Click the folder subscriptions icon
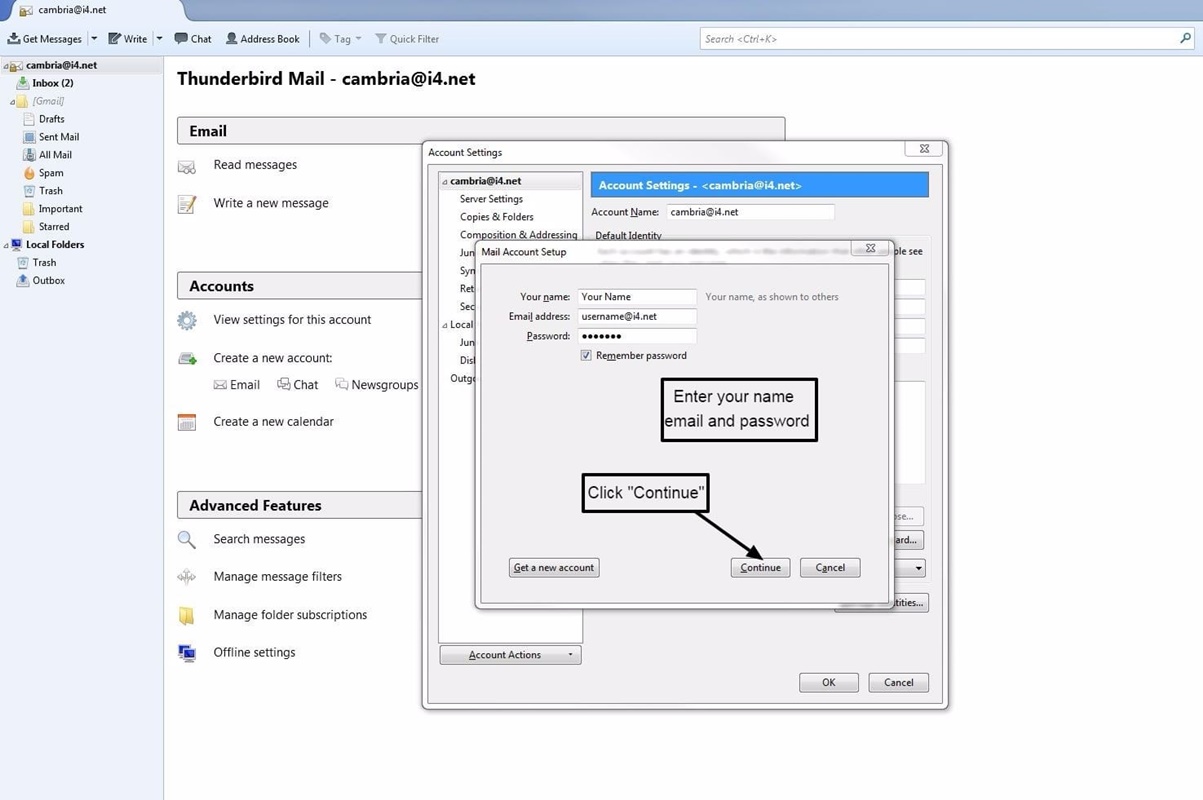 click(187, 616)
